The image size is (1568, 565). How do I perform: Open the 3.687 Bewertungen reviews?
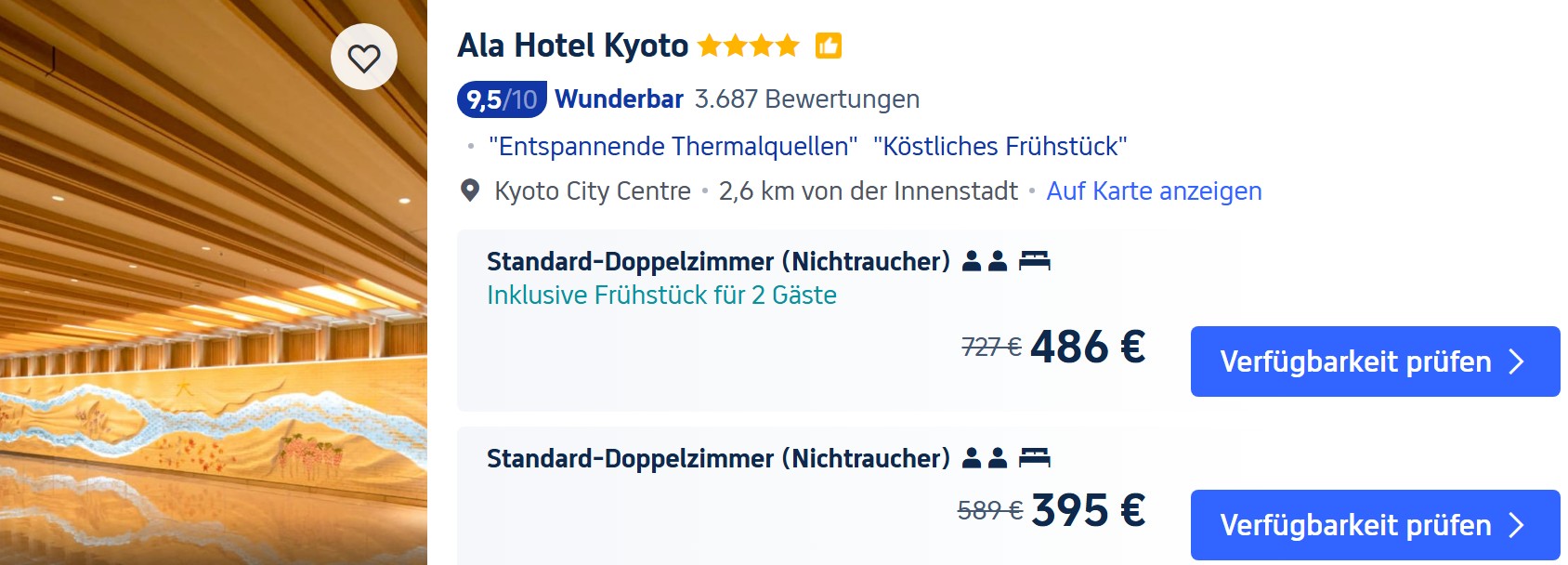coord(806,99)
